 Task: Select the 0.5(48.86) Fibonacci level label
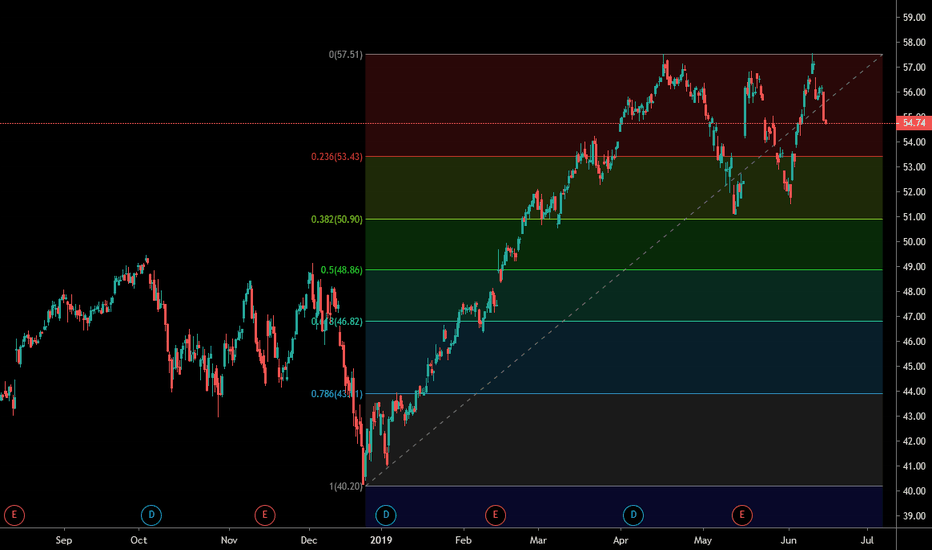341,270
